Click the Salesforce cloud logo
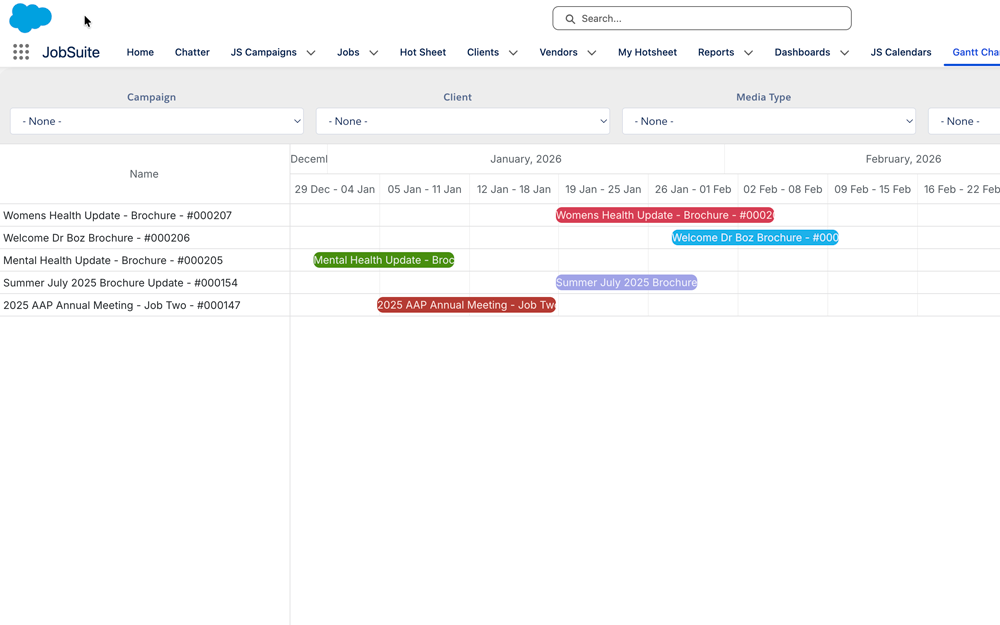This screenshot has width=1000, height=625. 30,19
